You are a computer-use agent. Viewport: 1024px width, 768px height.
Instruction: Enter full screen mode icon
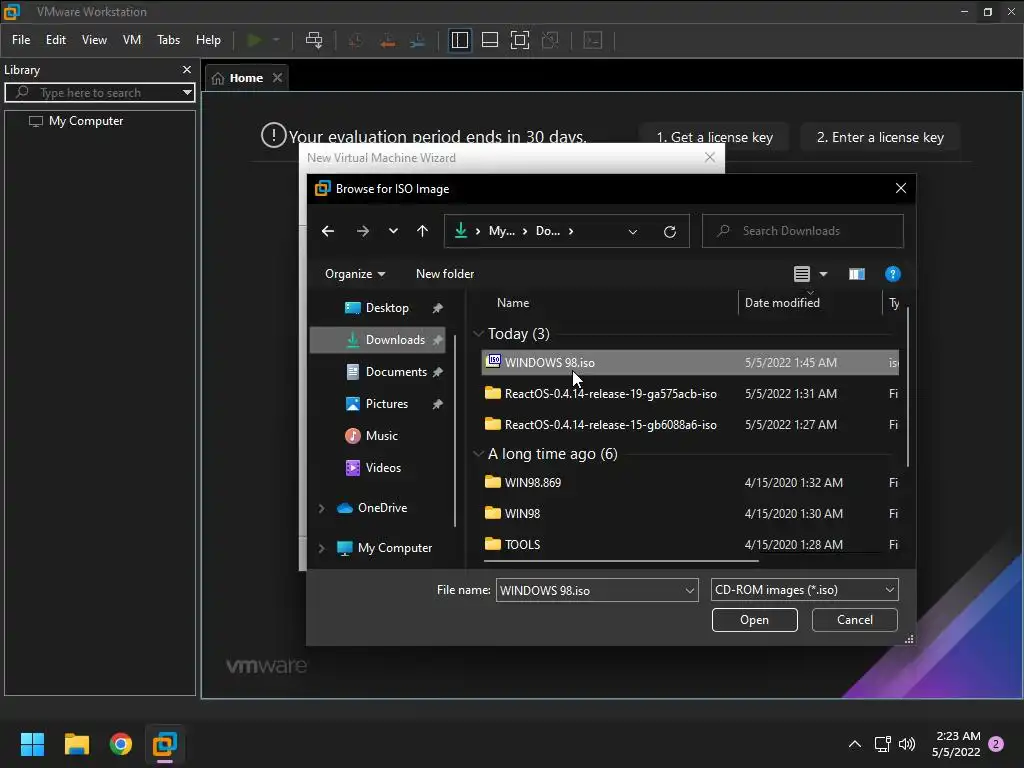[520, 40]
